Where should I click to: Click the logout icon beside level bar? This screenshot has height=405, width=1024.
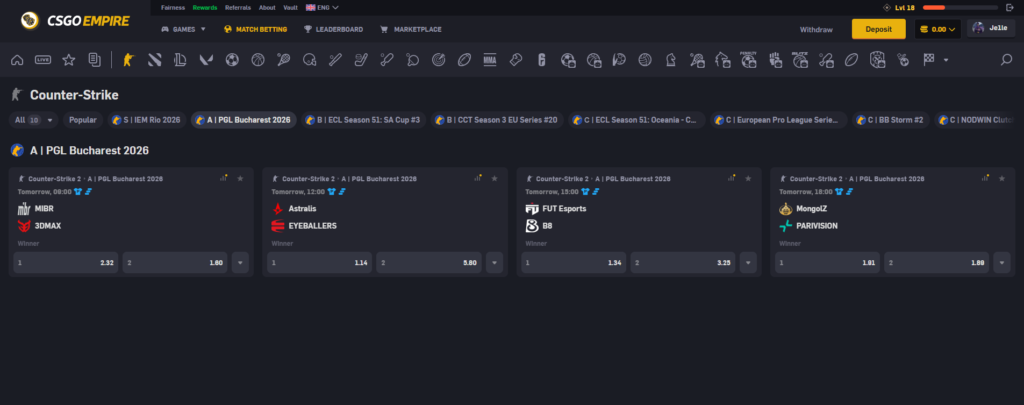pyautogui.click(x=1010, y=8)
